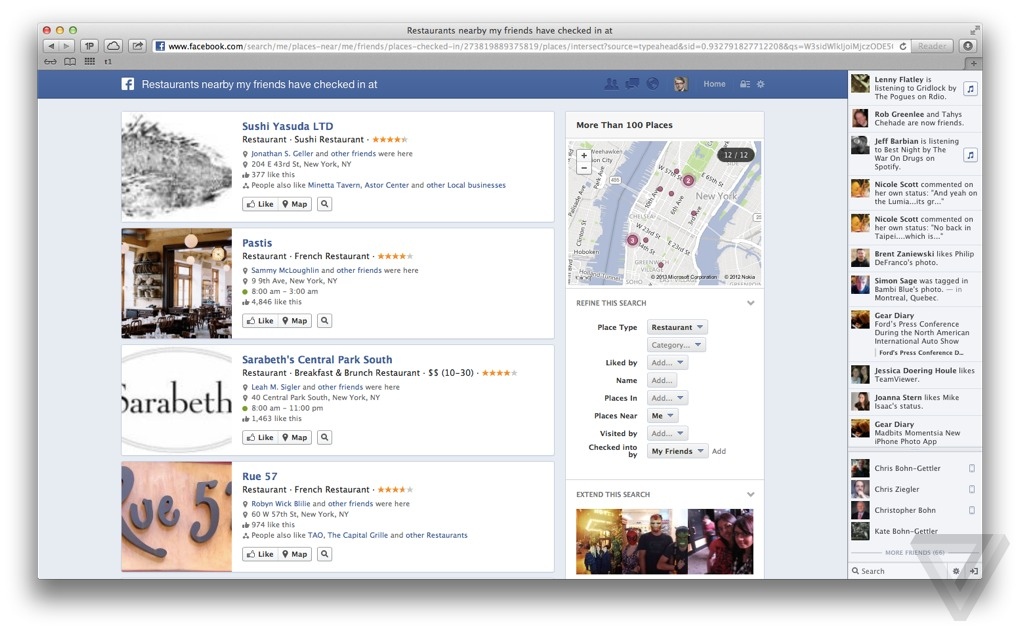Viewport: 1020px width, 631px height.
Task: Open chat settings gear icon
Action: pos(956,571)
